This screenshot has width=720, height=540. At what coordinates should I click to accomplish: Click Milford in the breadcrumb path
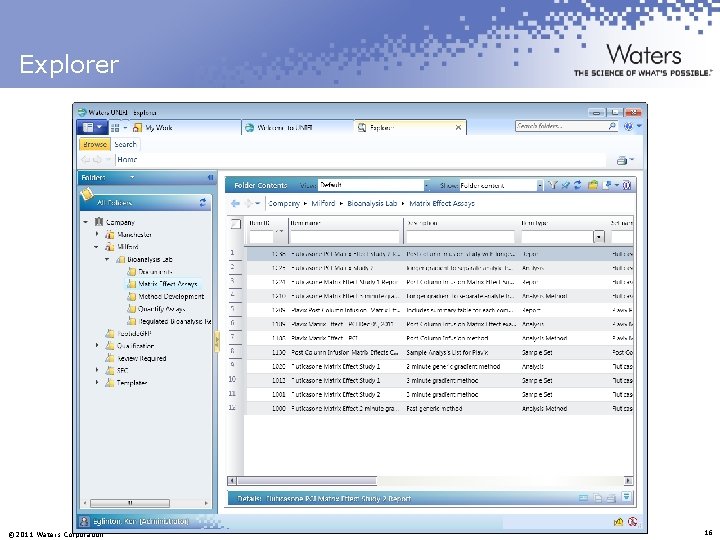(x=323, y=203)
